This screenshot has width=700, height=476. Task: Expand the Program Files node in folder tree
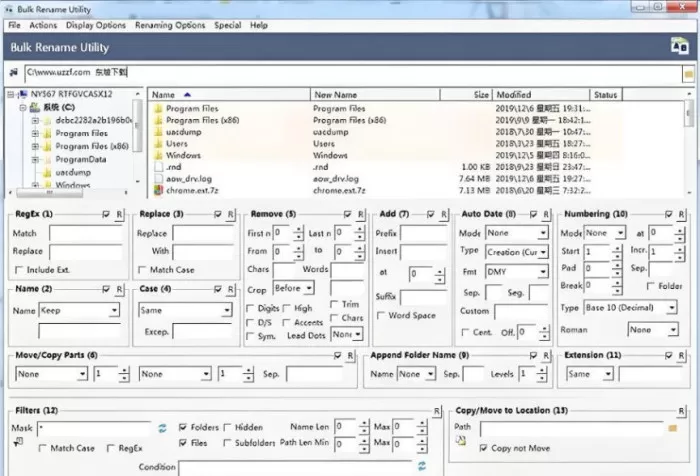tap(35, 134)
